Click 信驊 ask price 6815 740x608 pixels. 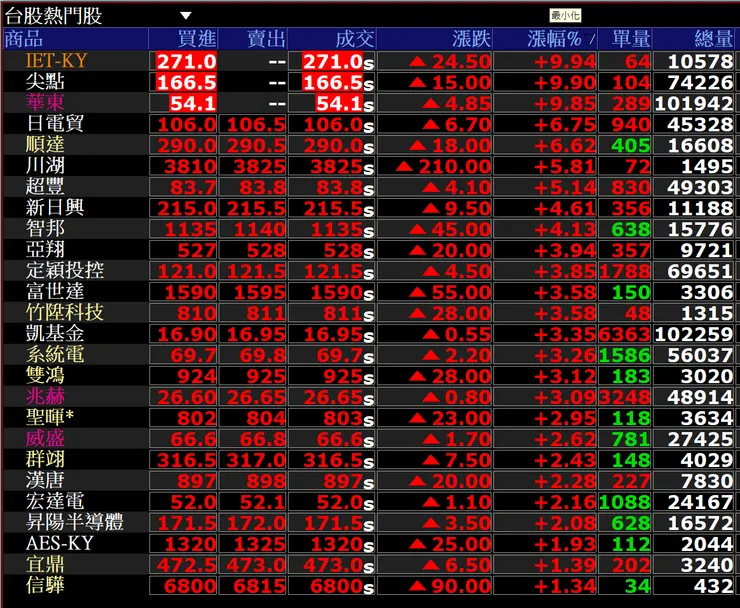click(260, 586)
